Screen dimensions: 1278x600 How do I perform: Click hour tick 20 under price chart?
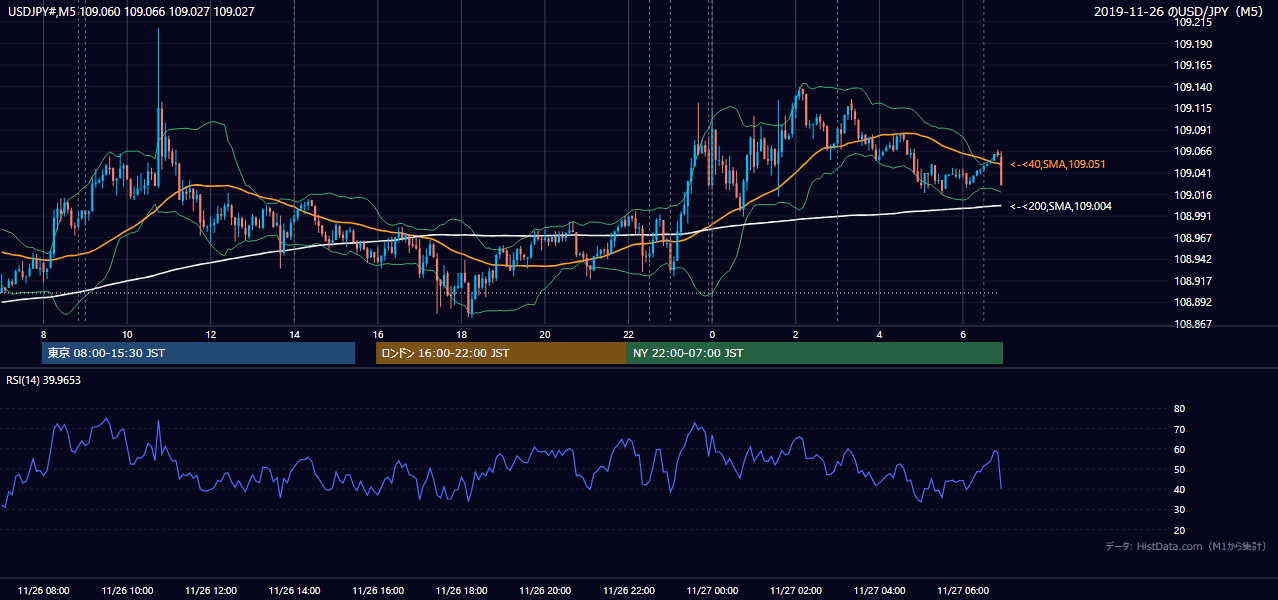click(x=545, y=334)
